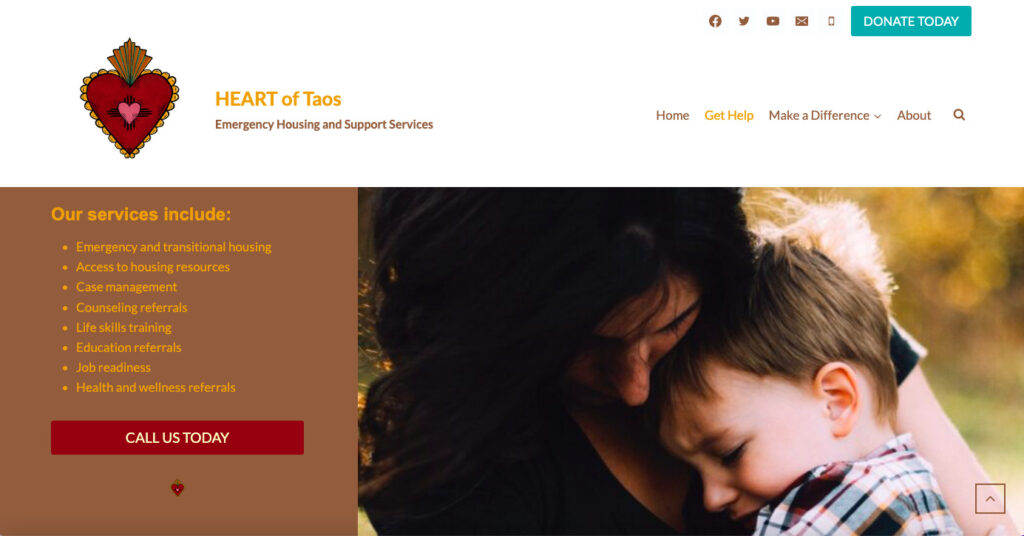Click the mobile phone icon
The image size is (1024, 536).
pos(831,21)
